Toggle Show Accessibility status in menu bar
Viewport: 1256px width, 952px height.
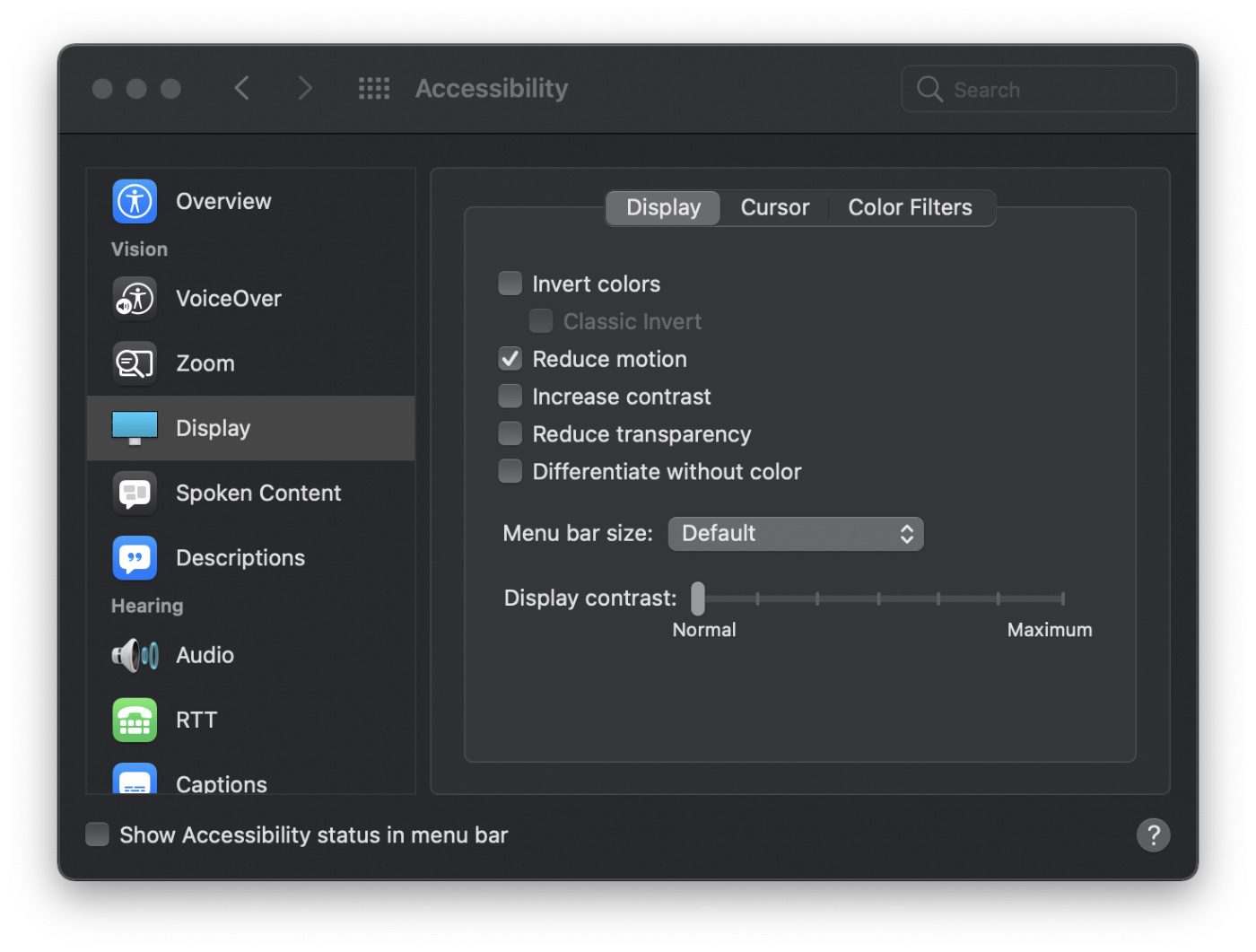tap(98, 834)
